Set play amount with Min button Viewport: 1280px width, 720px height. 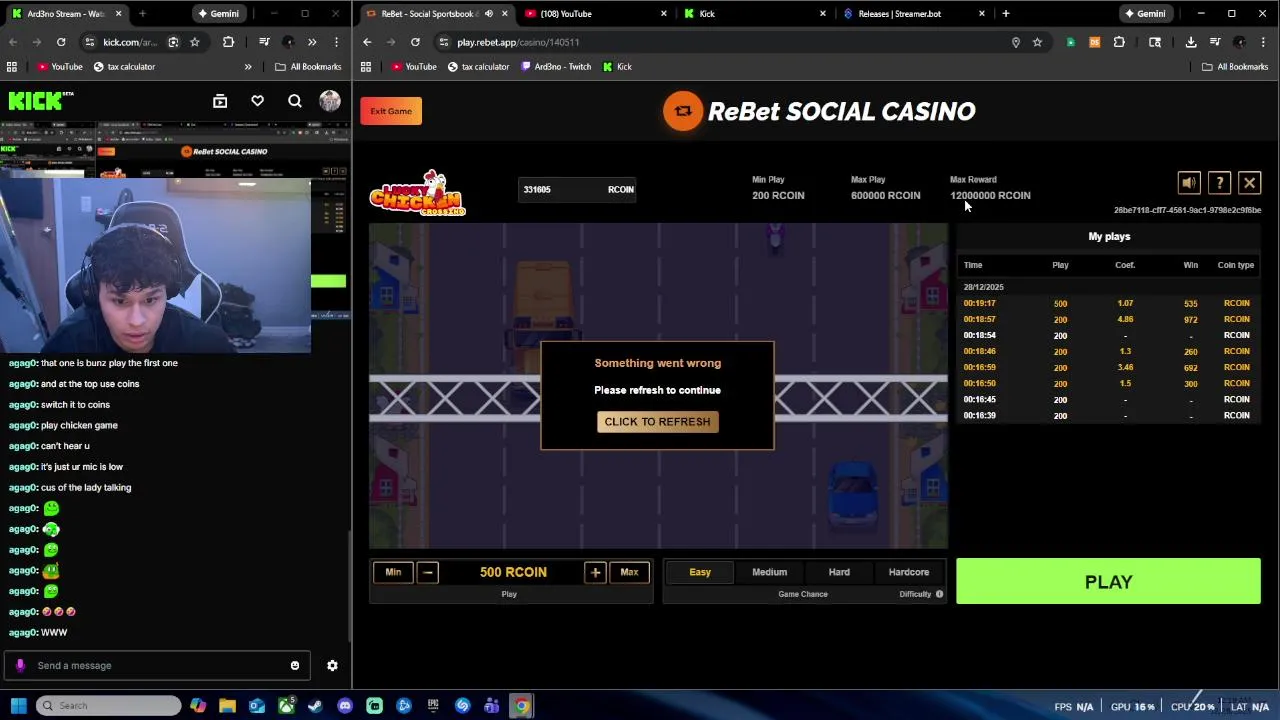[x=393, y=572]
